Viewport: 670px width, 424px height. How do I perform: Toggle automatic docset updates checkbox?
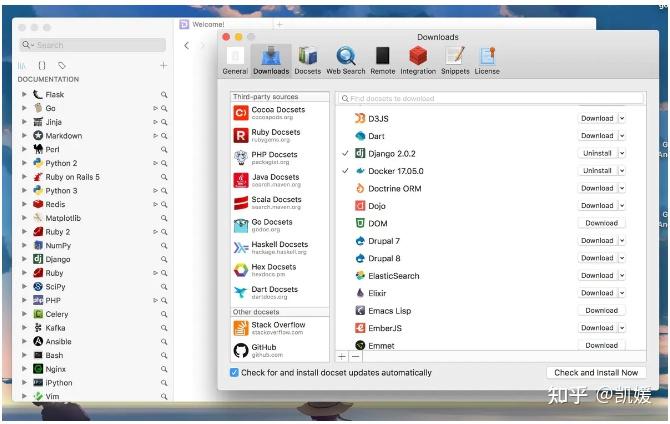tap(234, 373)
